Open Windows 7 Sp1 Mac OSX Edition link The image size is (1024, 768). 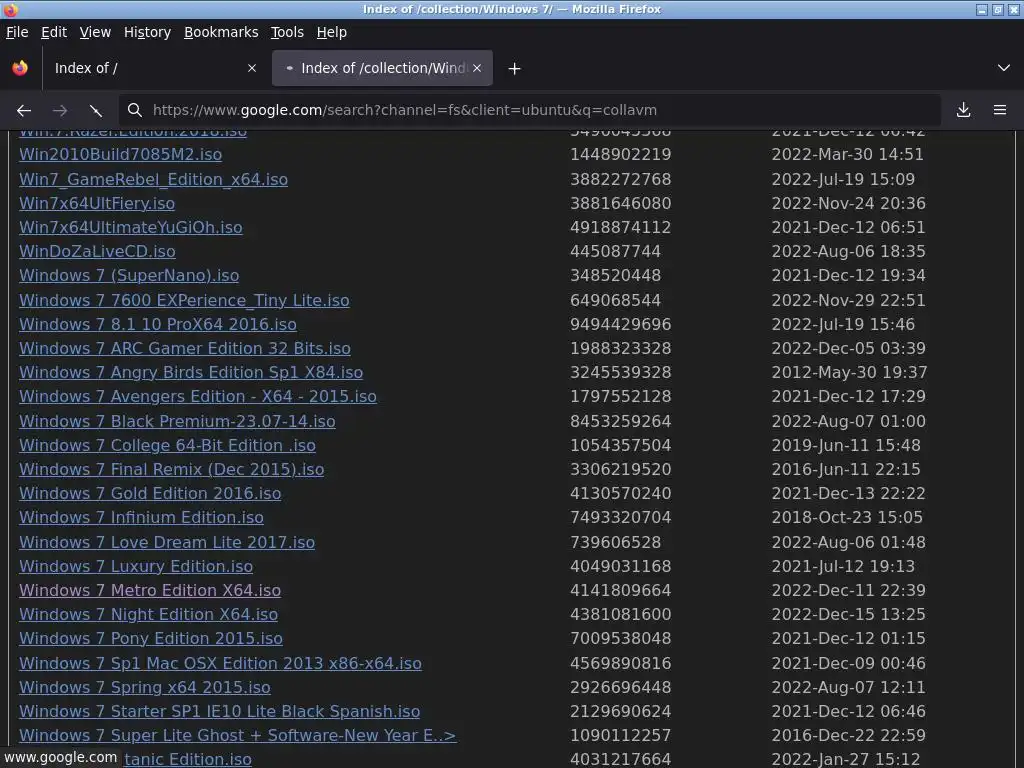[221, 664]
